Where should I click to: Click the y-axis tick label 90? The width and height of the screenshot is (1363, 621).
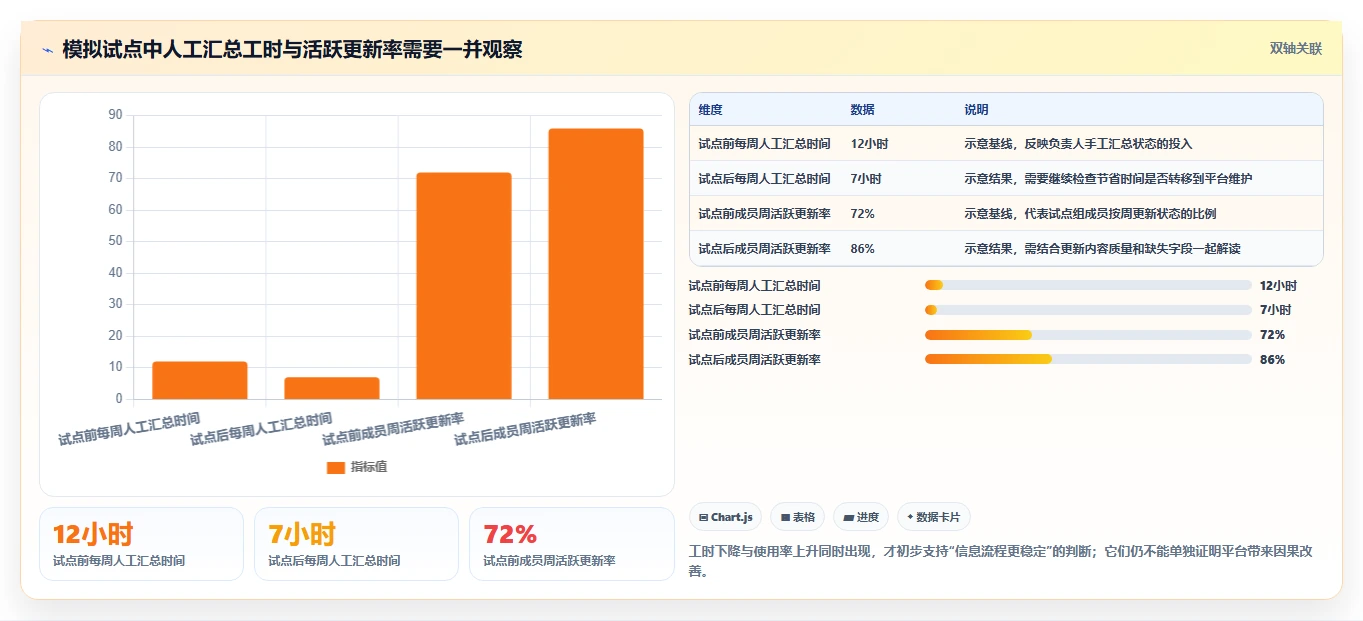point(115,115)
